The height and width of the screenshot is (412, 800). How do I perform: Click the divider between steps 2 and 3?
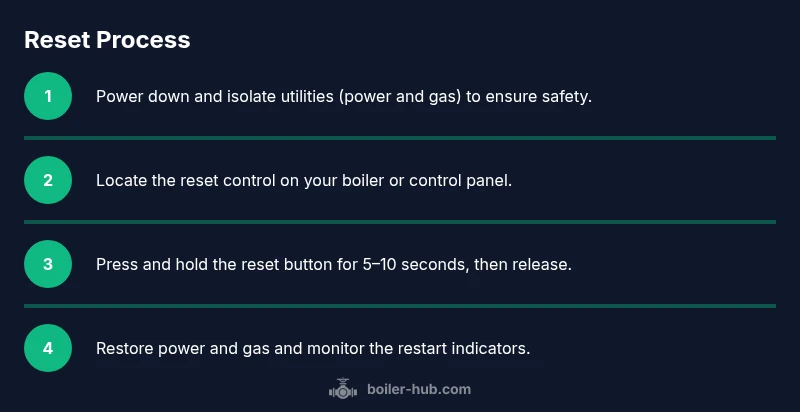coord(400,222)
